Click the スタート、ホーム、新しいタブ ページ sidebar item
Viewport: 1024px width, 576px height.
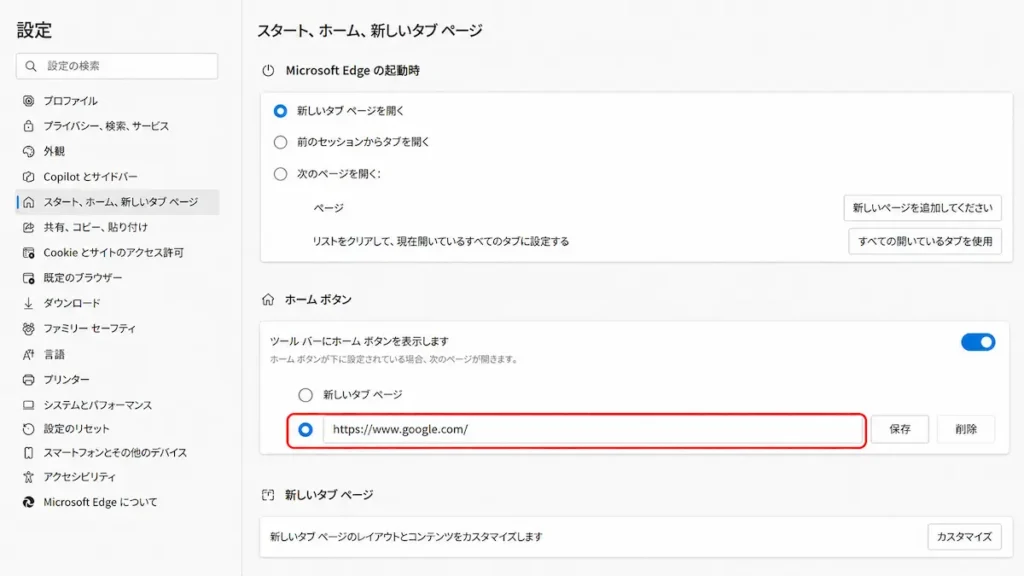coord(118,202)
